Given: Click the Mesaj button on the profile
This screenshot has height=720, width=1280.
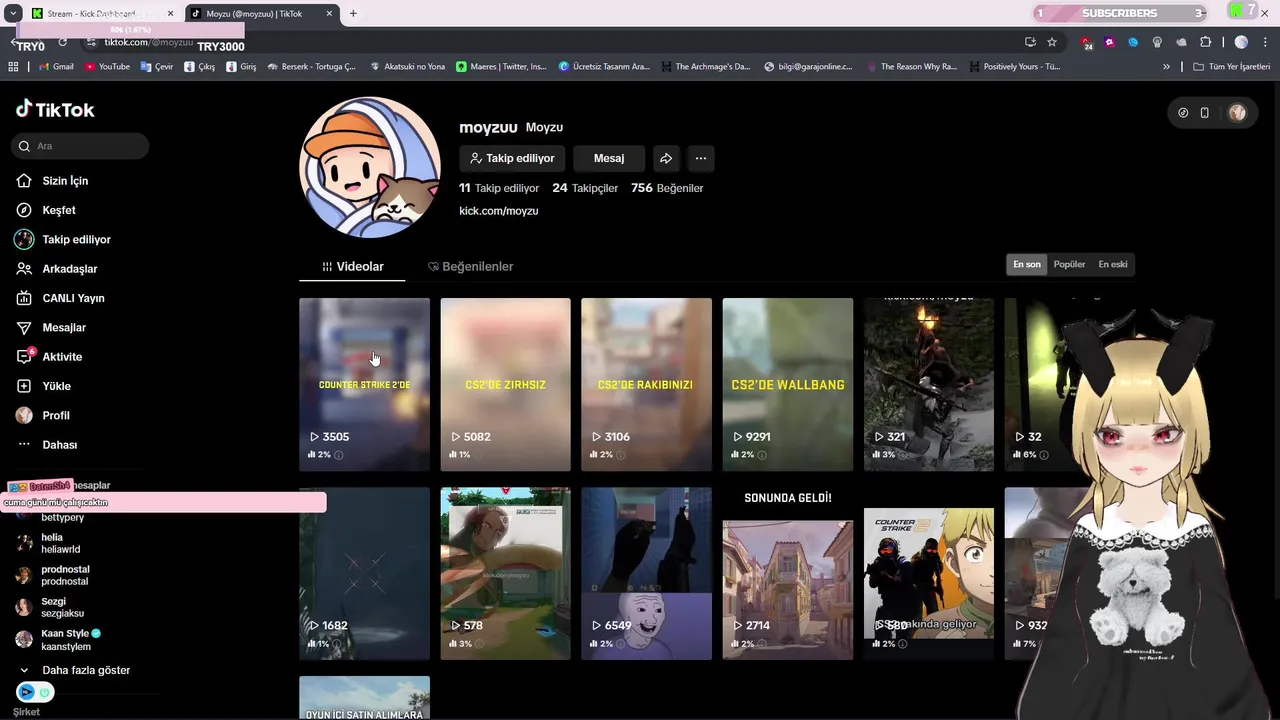Looking at the screenshot, I should [609, 158].
